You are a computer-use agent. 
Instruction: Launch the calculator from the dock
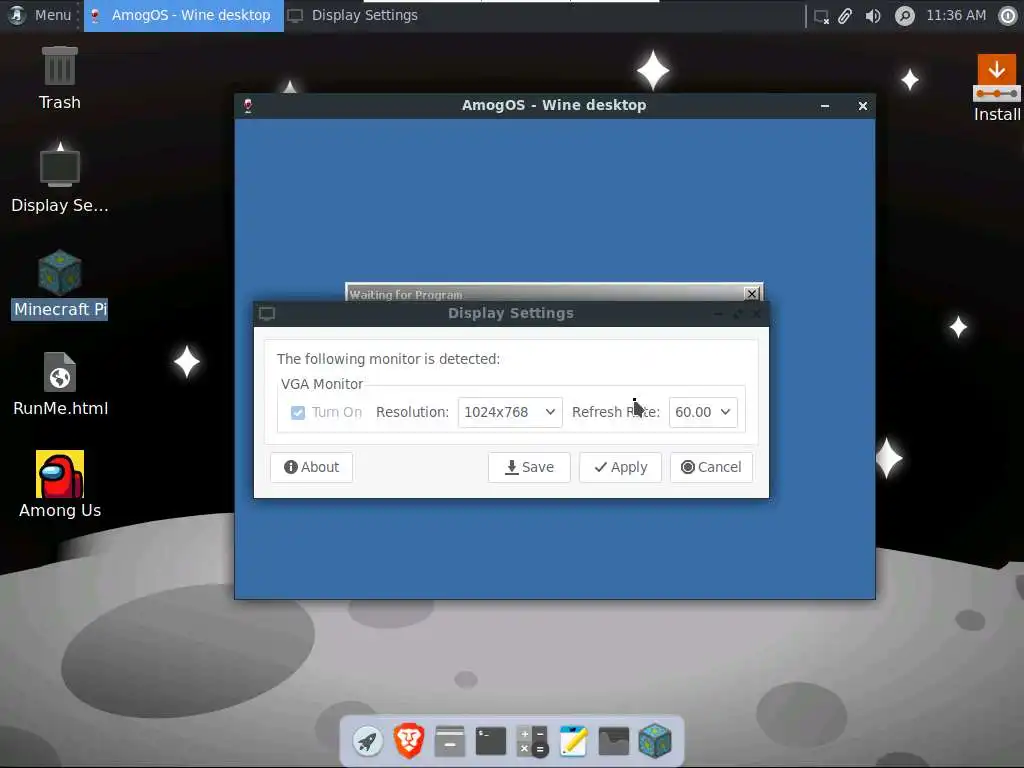pyautogui.click(x=532, y=741)
